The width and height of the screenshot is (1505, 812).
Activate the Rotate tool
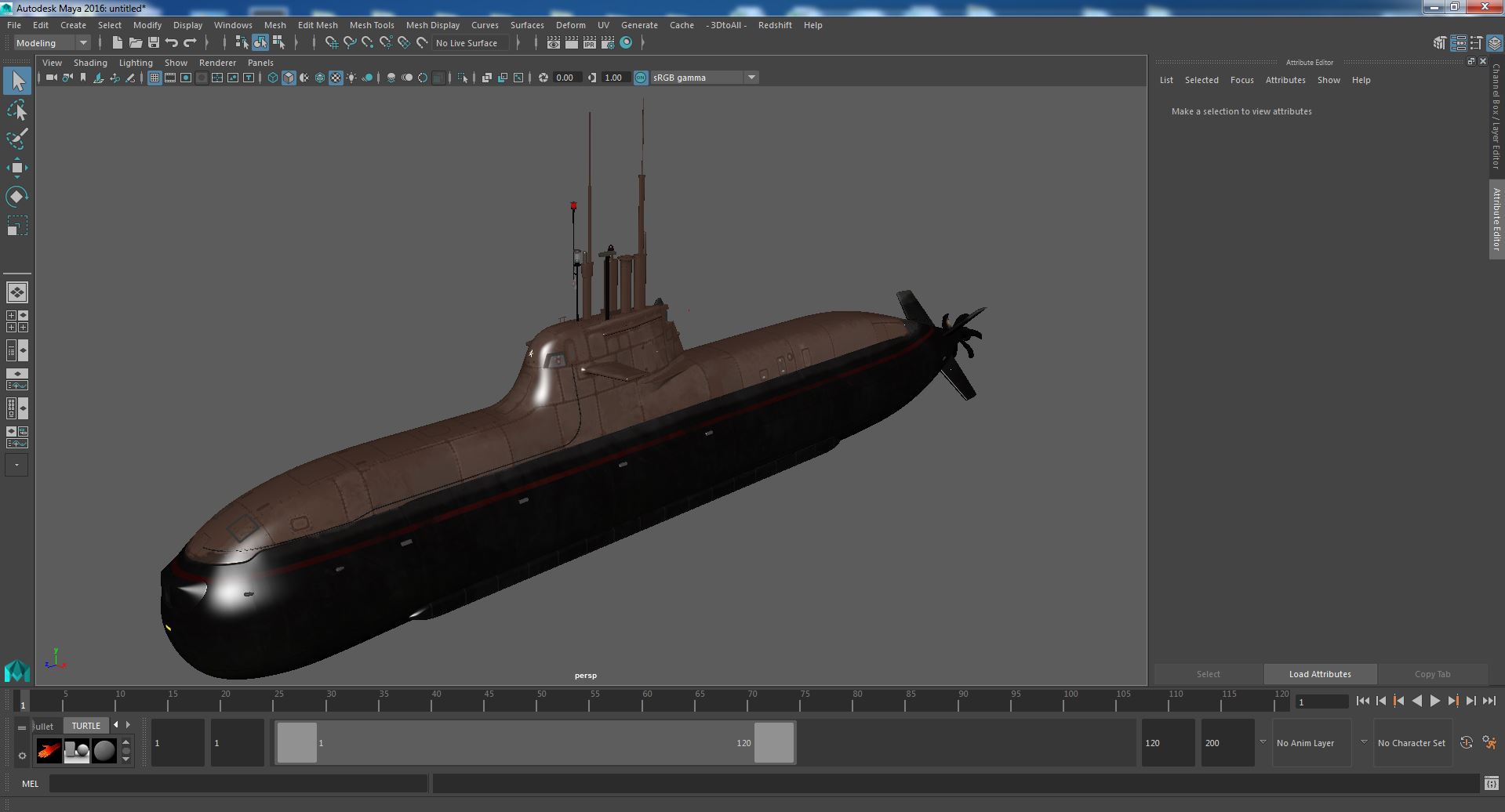click(x=17, y=196)
